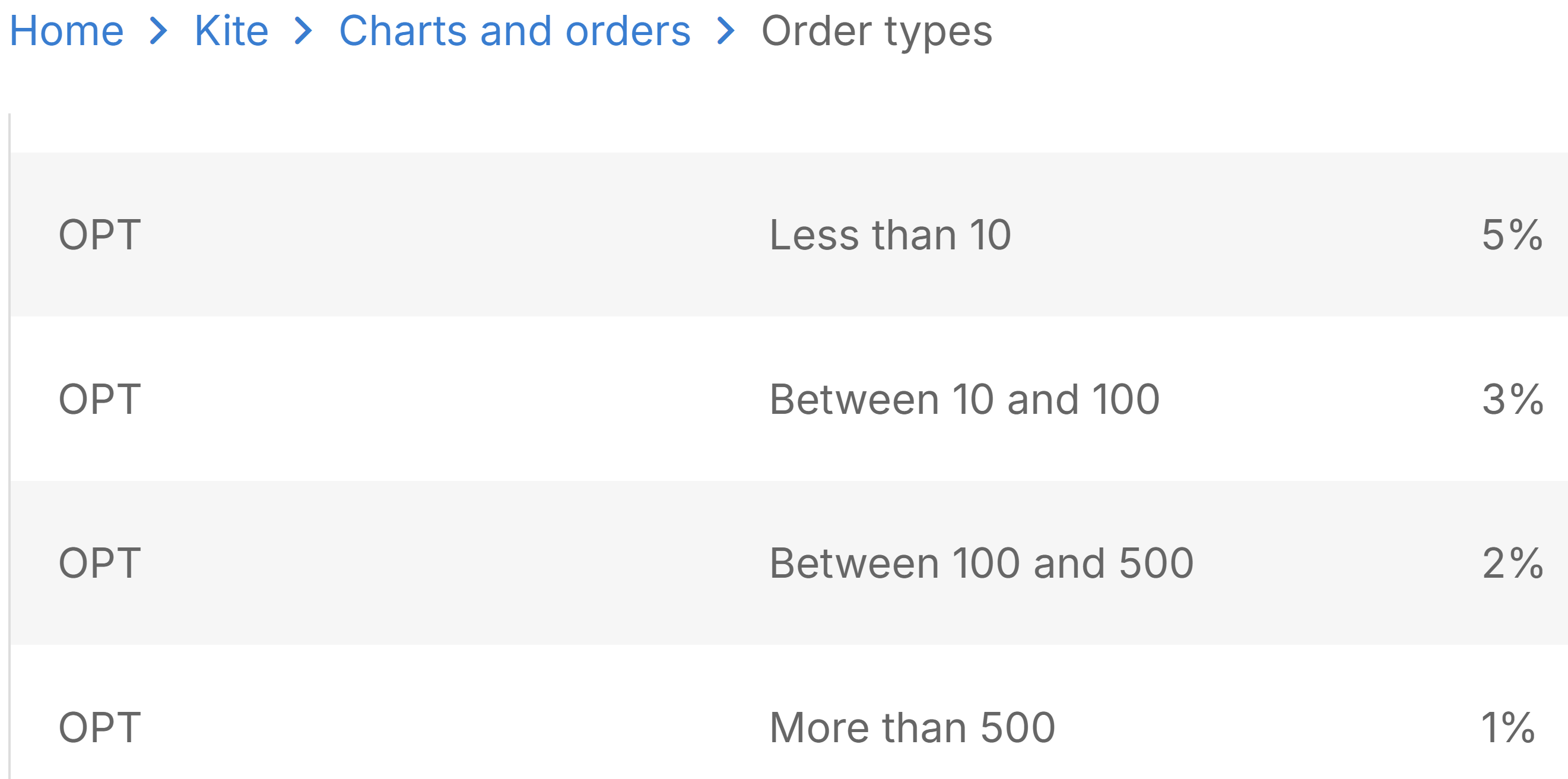Click the chevron between Kite and Charts

point(303,30)
